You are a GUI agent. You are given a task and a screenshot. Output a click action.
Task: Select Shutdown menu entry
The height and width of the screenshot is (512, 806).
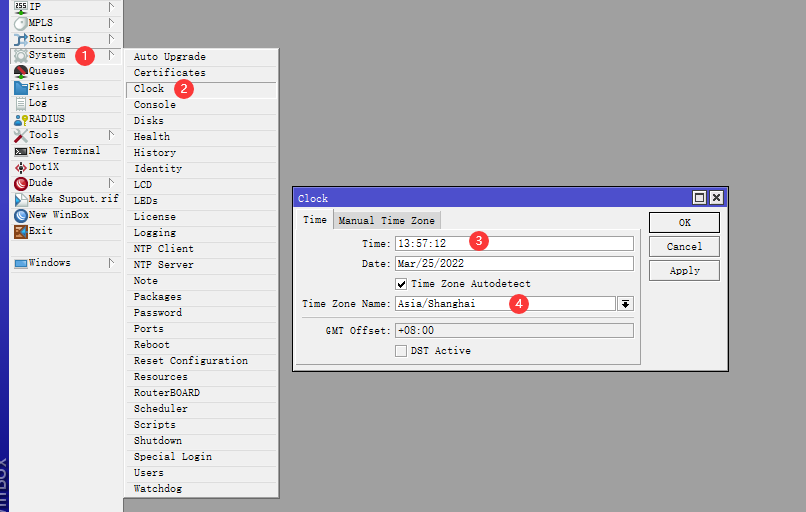[201, 441]
